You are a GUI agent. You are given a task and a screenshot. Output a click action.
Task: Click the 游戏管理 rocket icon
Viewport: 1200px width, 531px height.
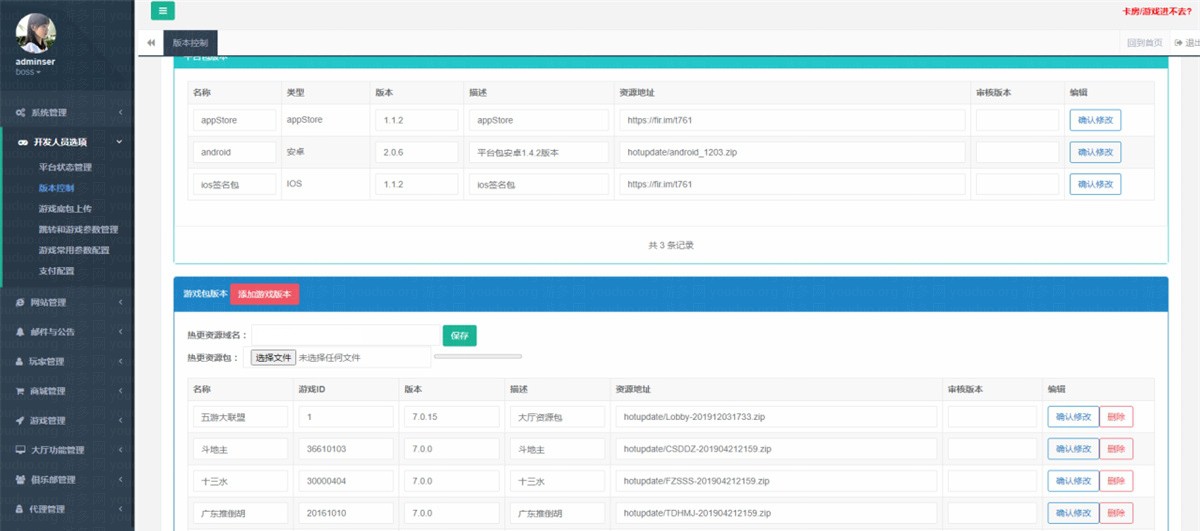pos(20,421)
